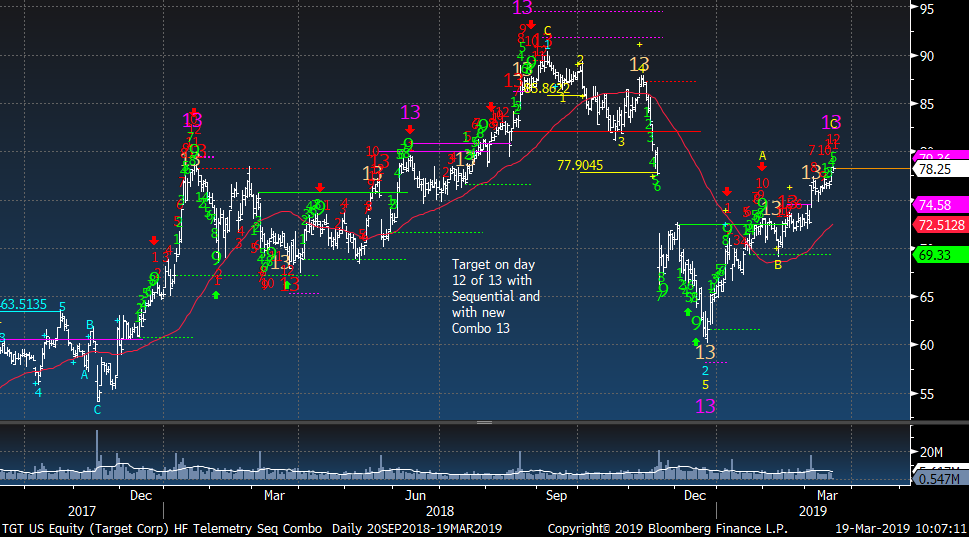Click the cyan 63.5135 level label
Viewport: 969px width, 537px height.
(23, 304)
